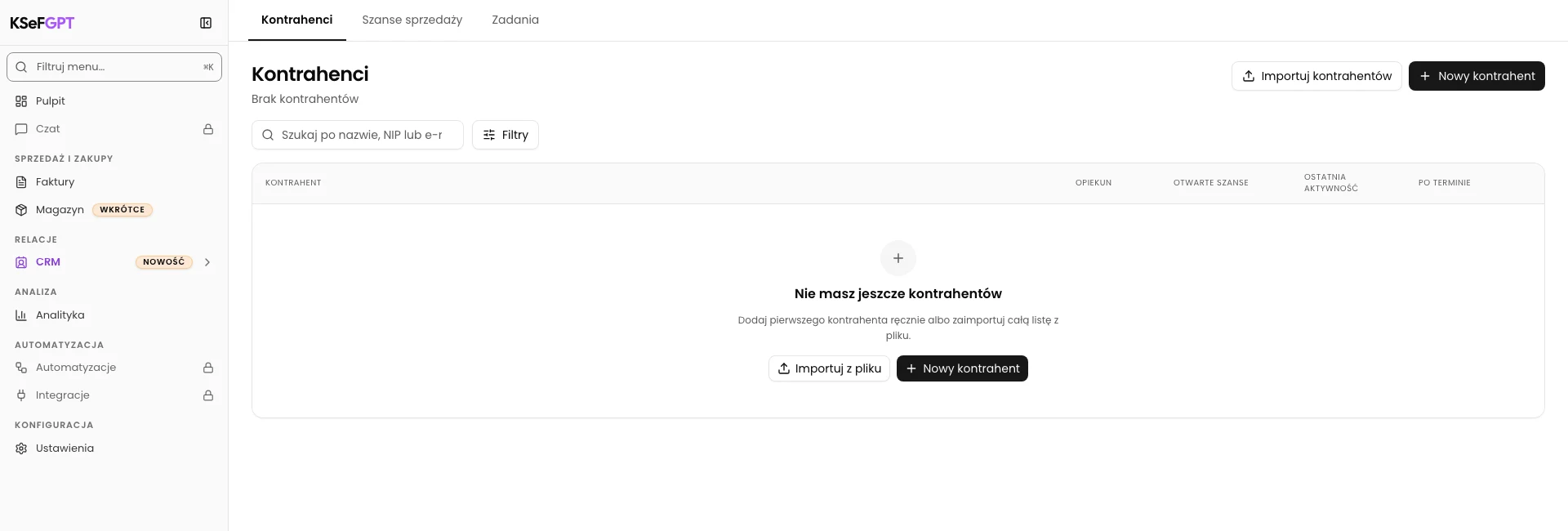
Task: Click the Nie masz jeszcze kontrahentów heading
Action: coord(898,294)
